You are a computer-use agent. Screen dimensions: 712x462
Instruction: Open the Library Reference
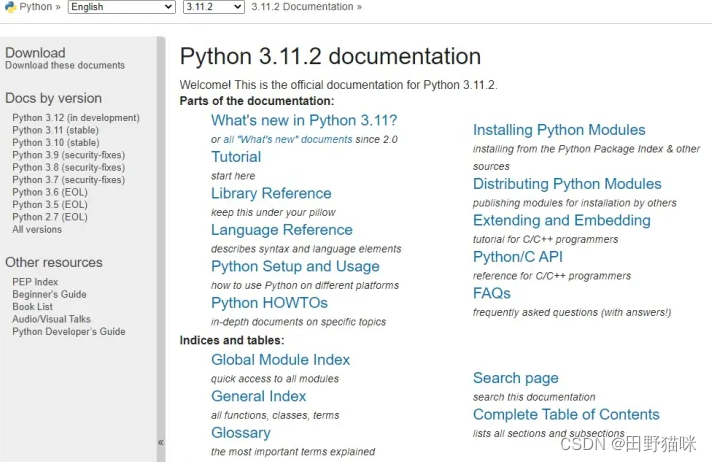pos(271,193)
